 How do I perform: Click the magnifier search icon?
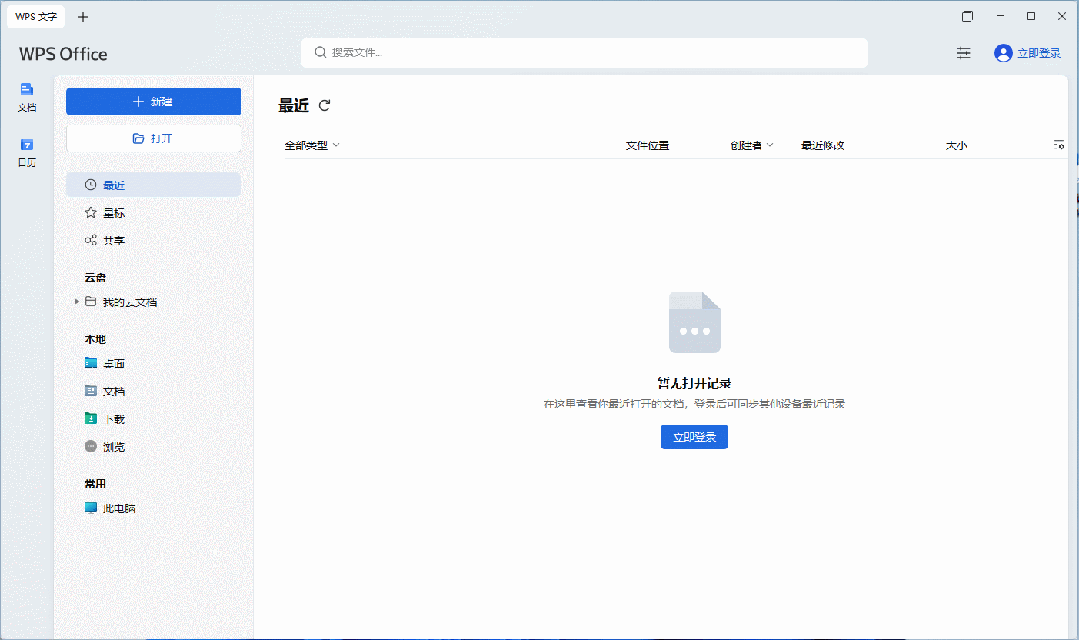[x=320, y=52]
